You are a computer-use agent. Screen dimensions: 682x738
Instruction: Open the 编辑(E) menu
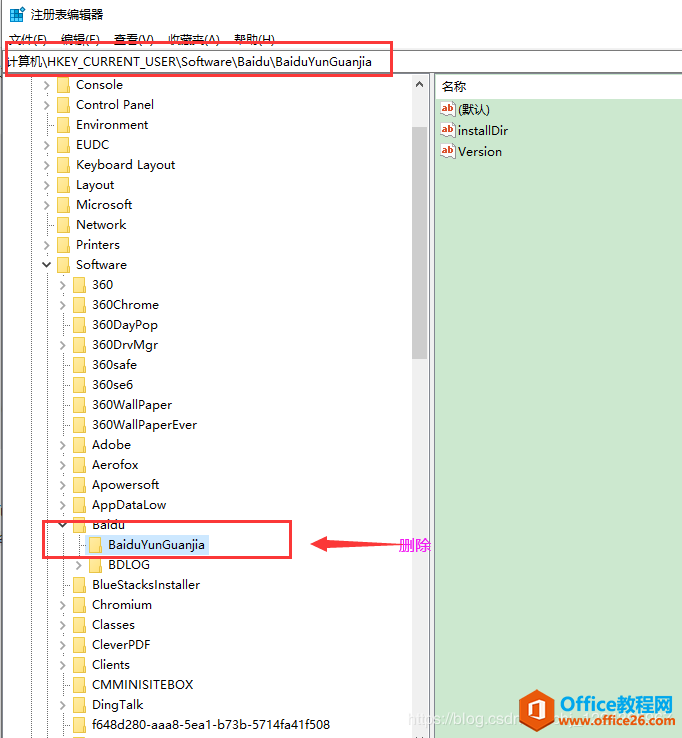coord(80,39)
